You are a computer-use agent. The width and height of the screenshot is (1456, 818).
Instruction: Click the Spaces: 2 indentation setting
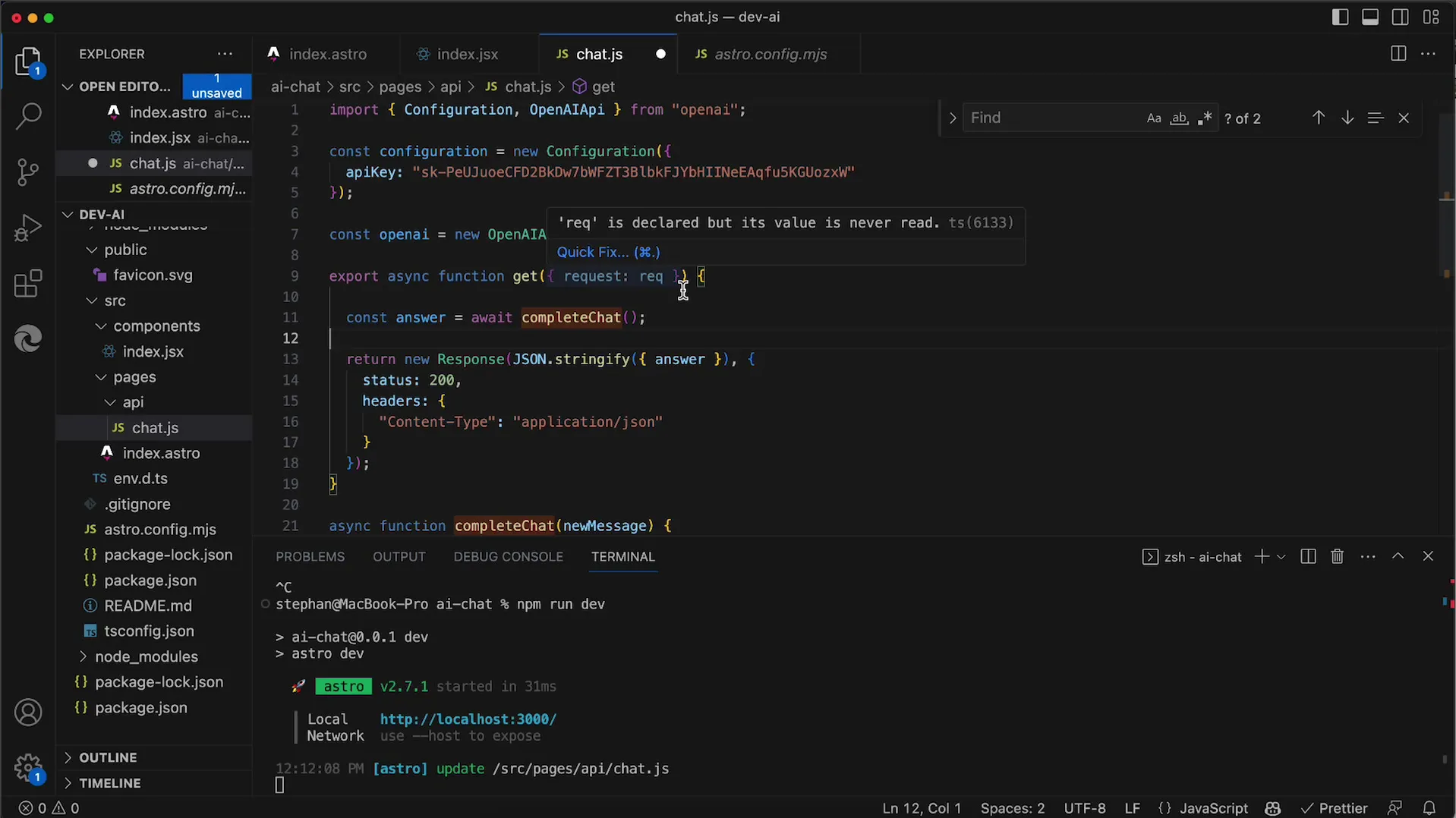1012,808
